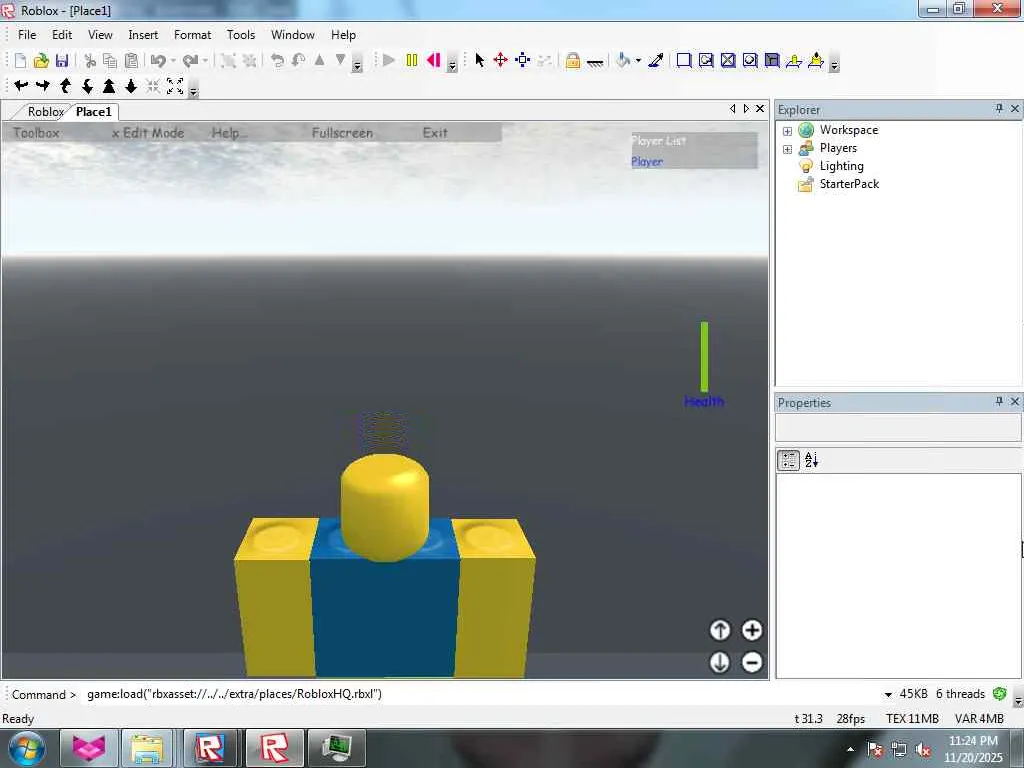Open the View menu
The height and width of the screenshot is (768, 1024).
(100, 35)
